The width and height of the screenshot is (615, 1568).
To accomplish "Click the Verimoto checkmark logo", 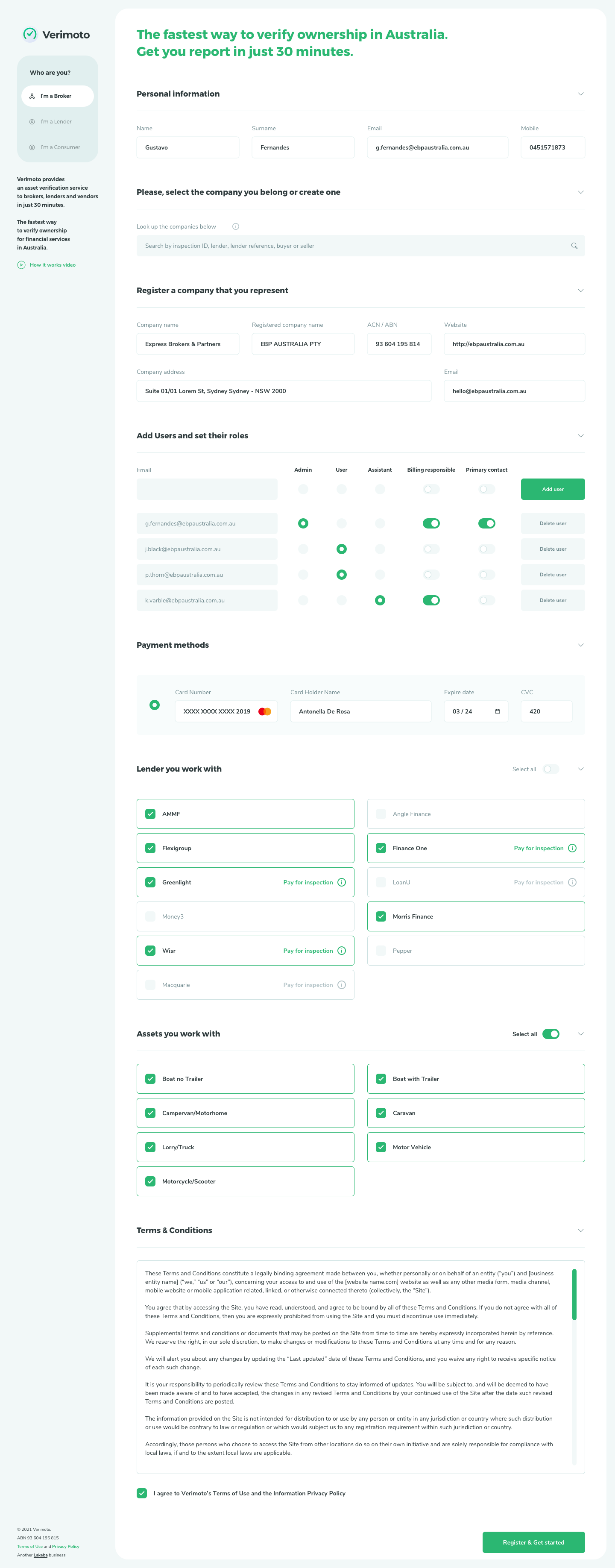I will tap(30, 34).
